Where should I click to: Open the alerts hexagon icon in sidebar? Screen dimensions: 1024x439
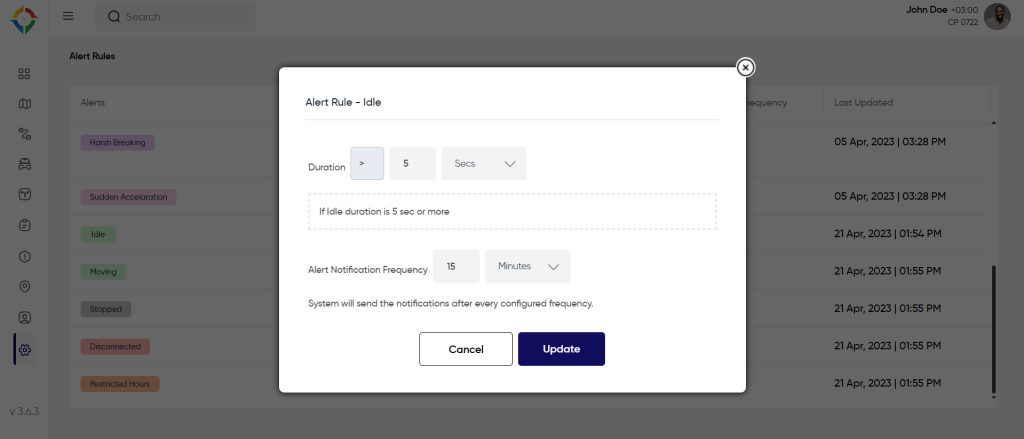click(25, 256)
